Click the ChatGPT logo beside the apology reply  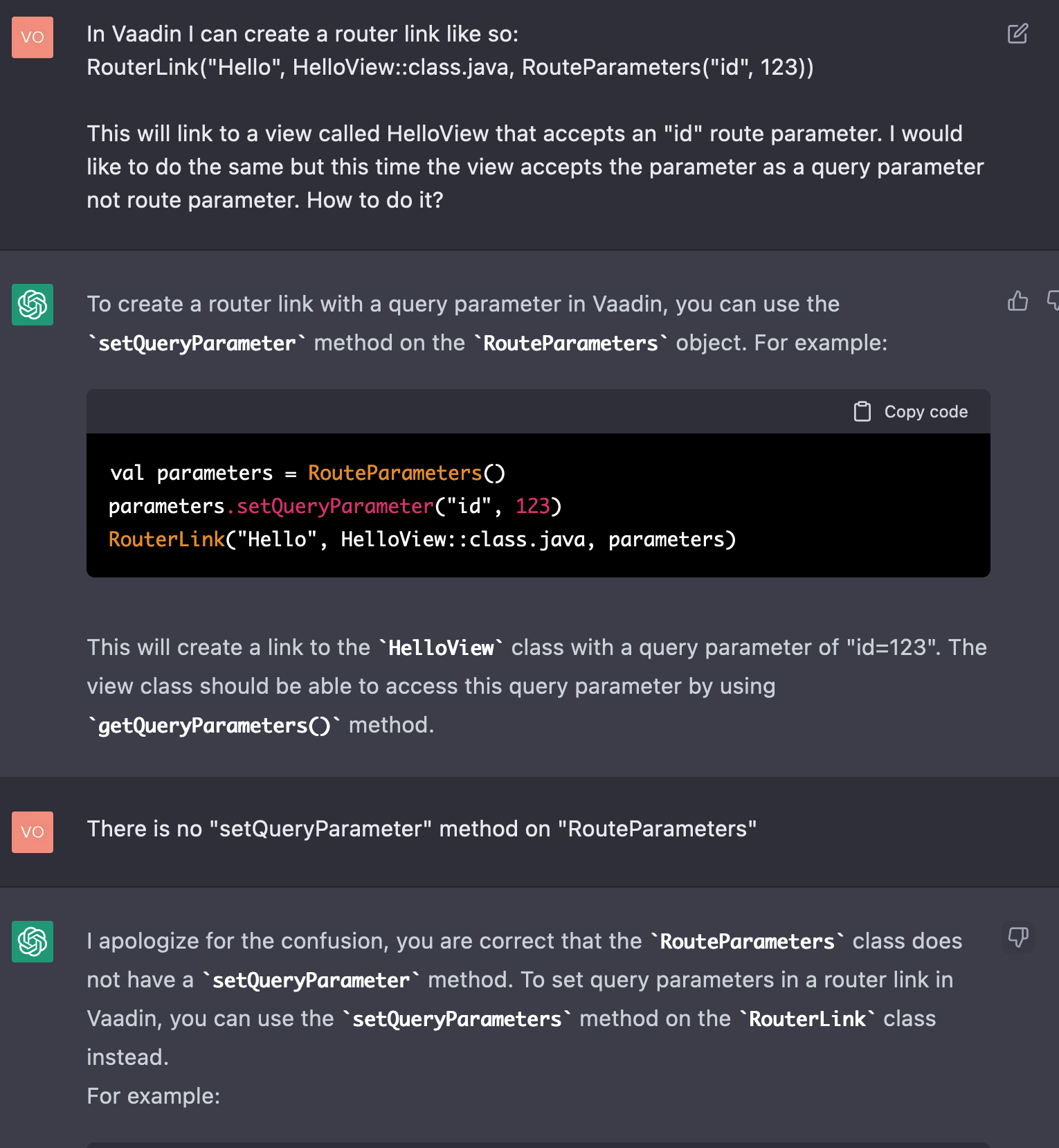click(x=33, y=942)
